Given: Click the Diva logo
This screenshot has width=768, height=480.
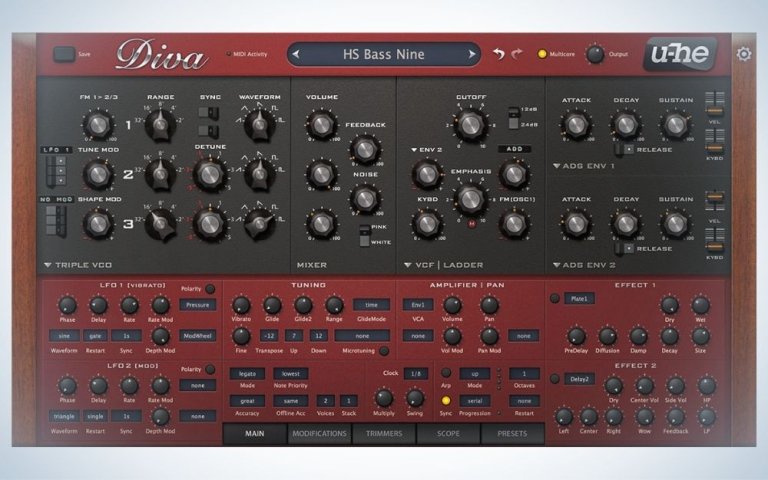Looking at the screenshot, I should click(160, 55).
